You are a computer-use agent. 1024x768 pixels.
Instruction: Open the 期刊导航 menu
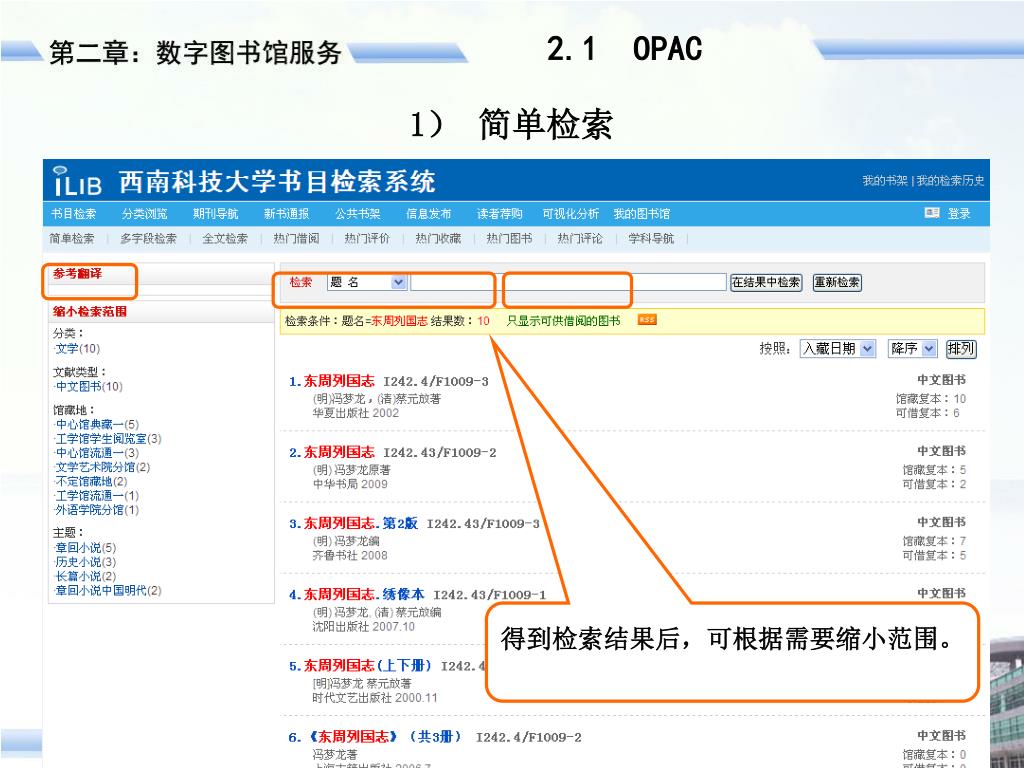point(216,214)
